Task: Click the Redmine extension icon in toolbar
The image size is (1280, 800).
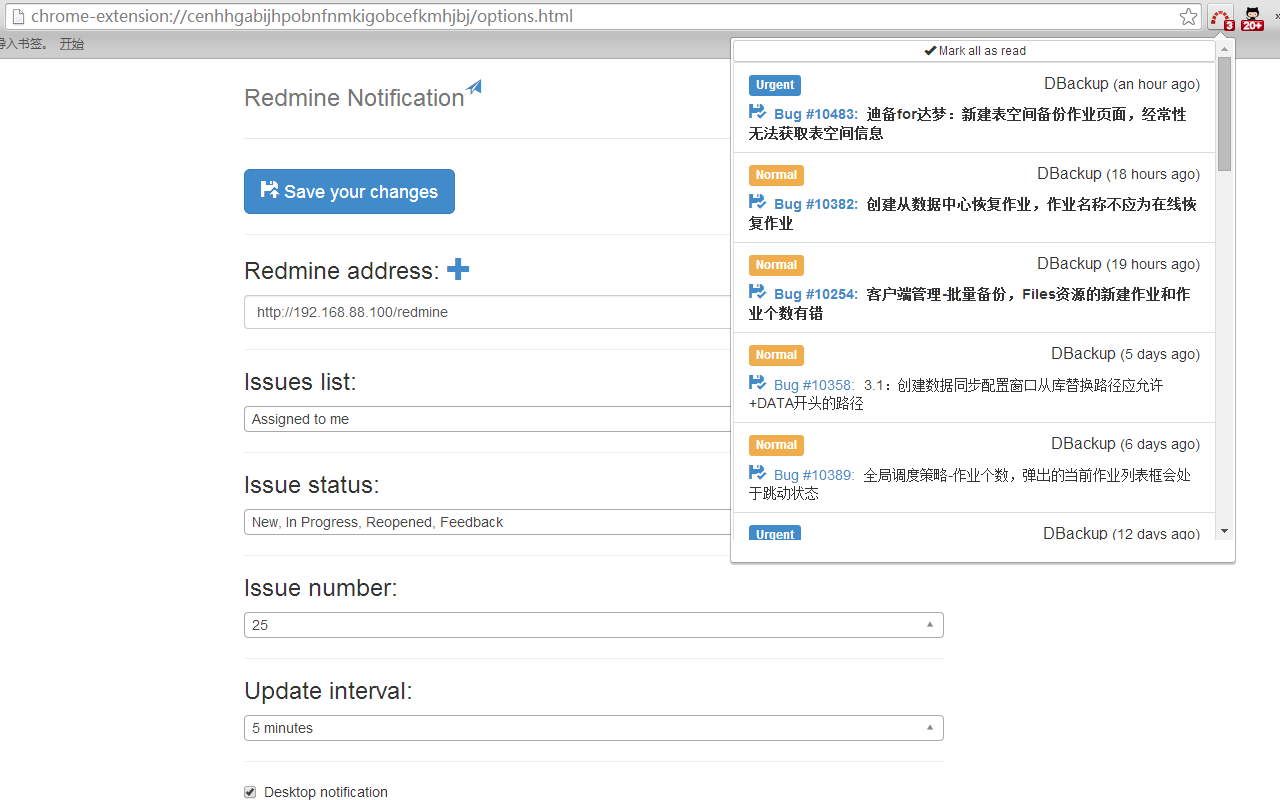Action: click(1221, 18)
